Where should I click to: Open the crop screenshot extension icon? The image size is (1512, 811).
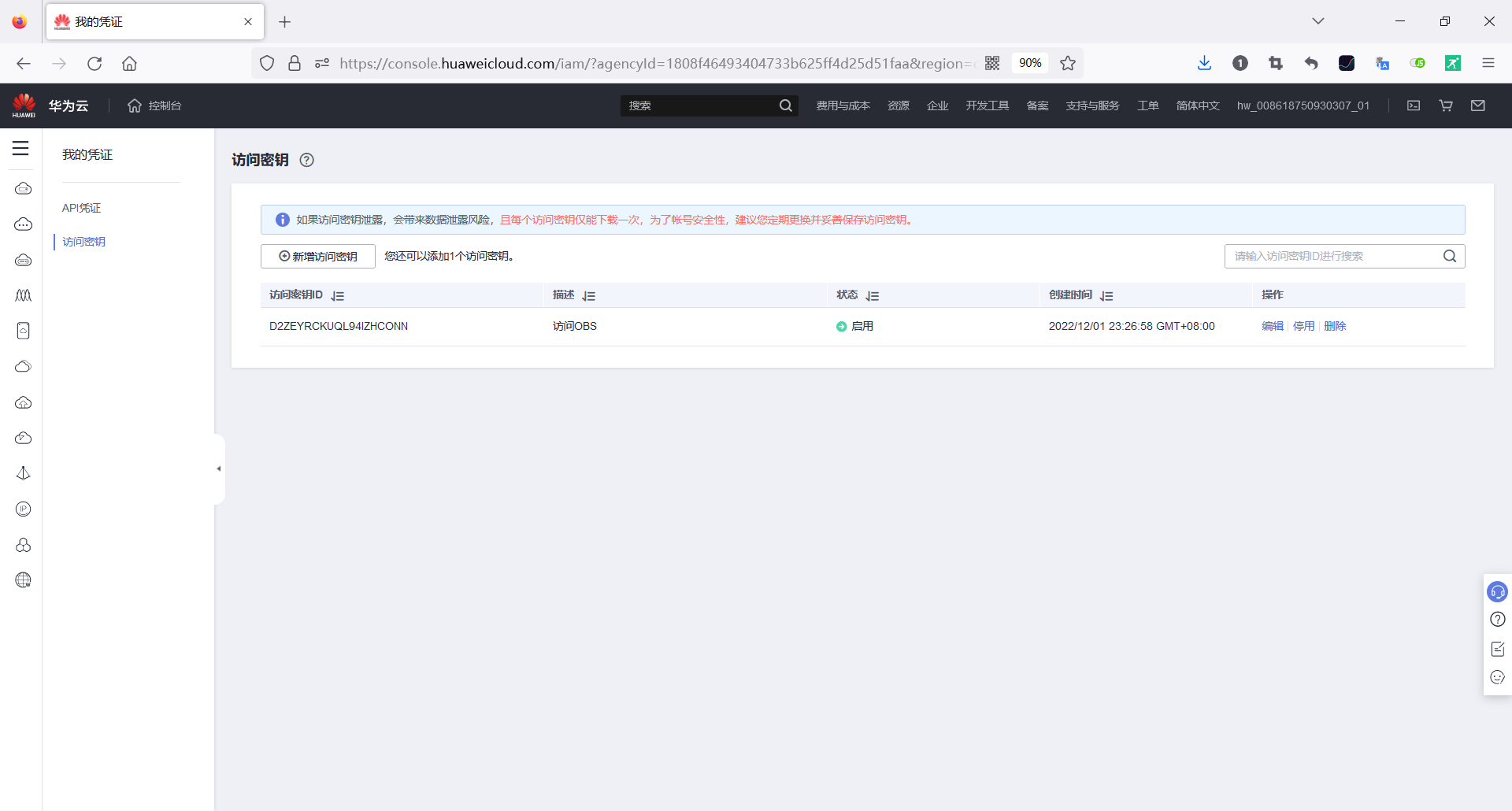point(1276,63)
